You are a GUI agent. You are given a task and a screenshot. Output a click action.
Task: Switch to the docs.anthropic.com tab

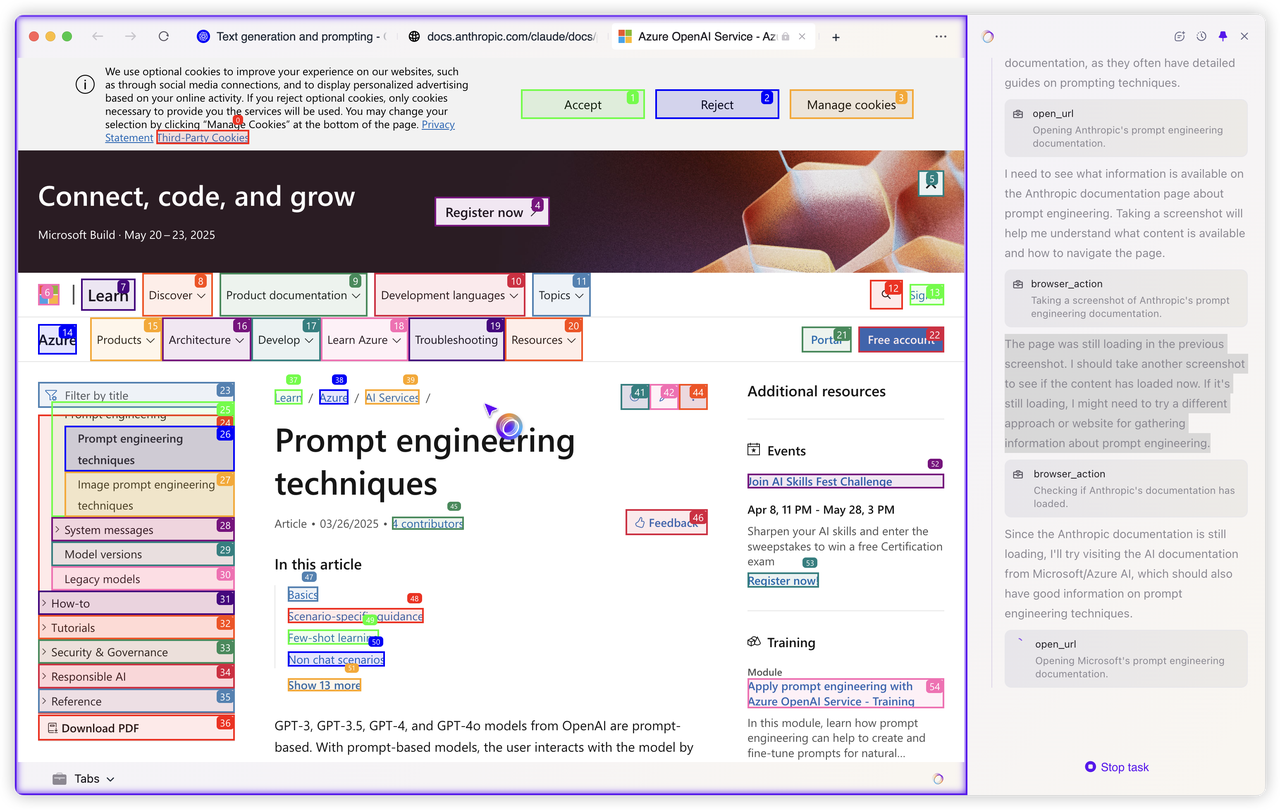503,37
